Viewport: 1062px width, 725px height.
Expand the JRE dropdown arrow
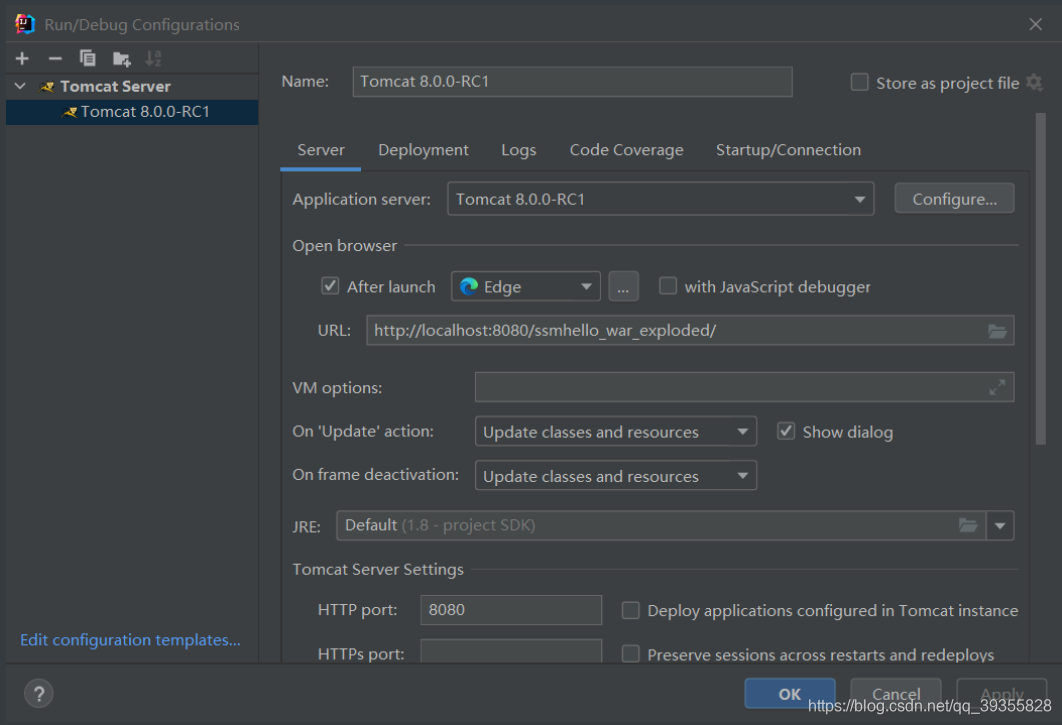1000,526
